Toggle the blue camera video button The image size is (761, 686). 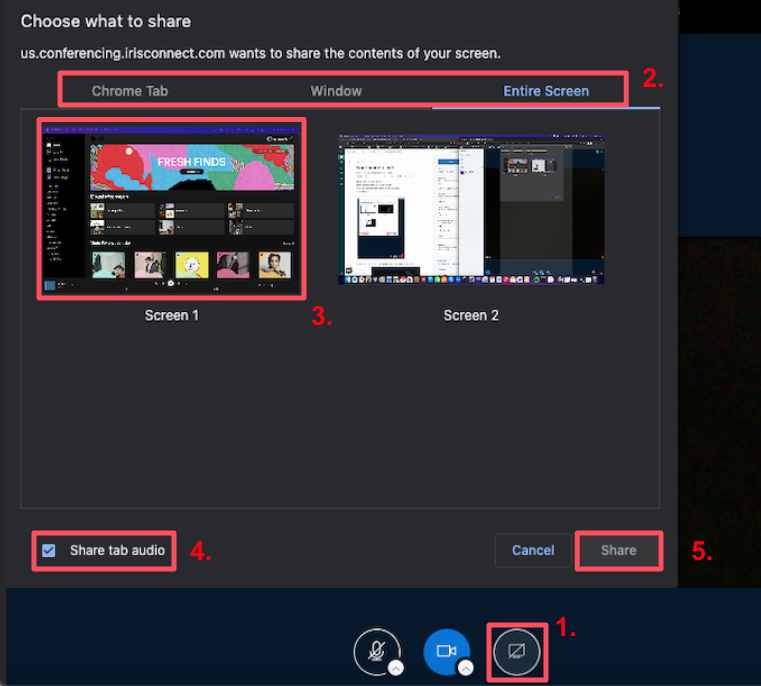tap(447, 652)
